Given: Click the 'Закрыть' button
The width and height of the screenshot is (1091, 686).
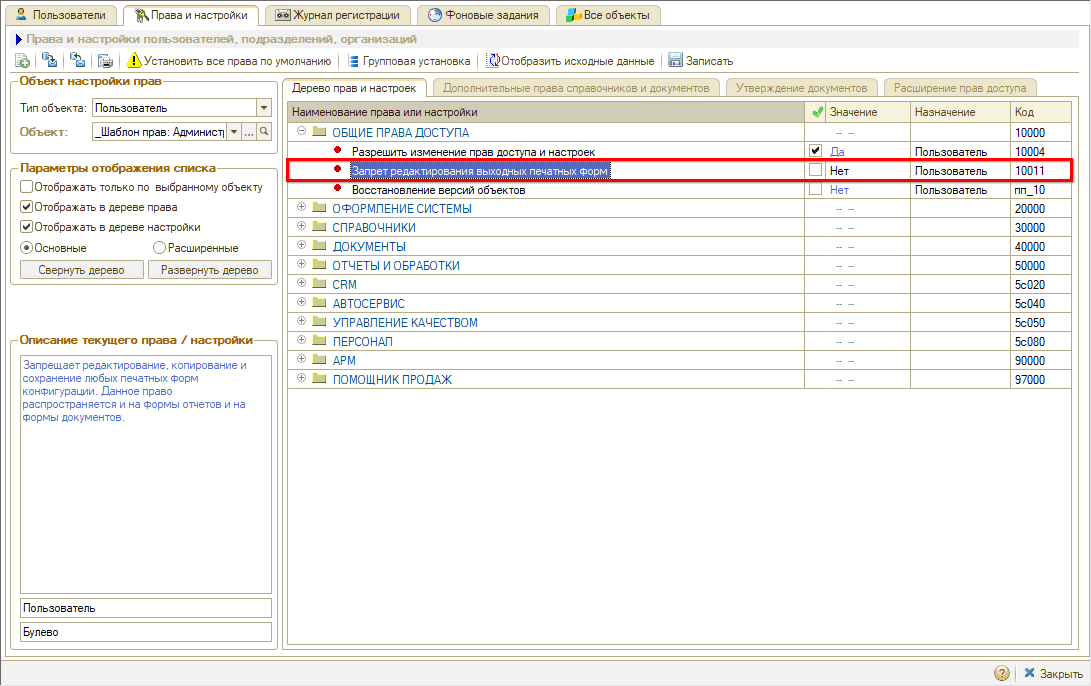Looking at the screenshot, I should pos(1051,674).
